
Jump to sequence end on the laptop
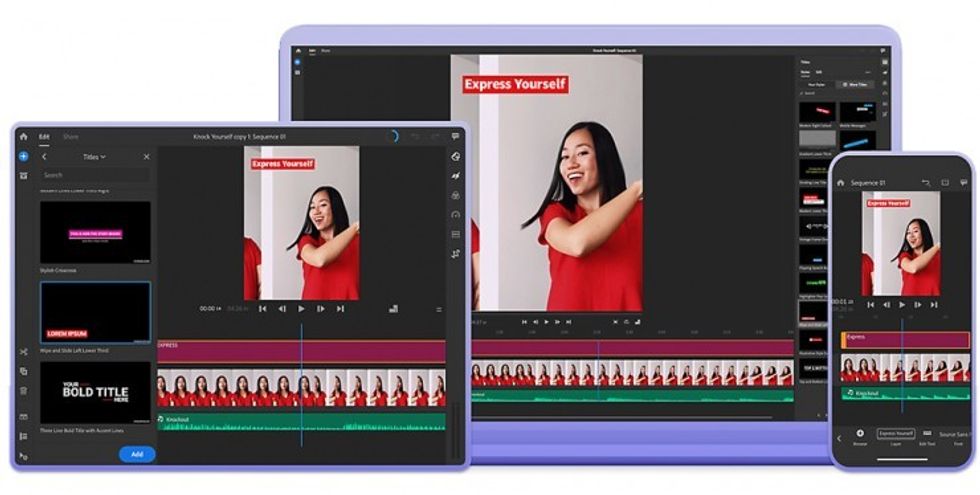[x=569, y=322]
